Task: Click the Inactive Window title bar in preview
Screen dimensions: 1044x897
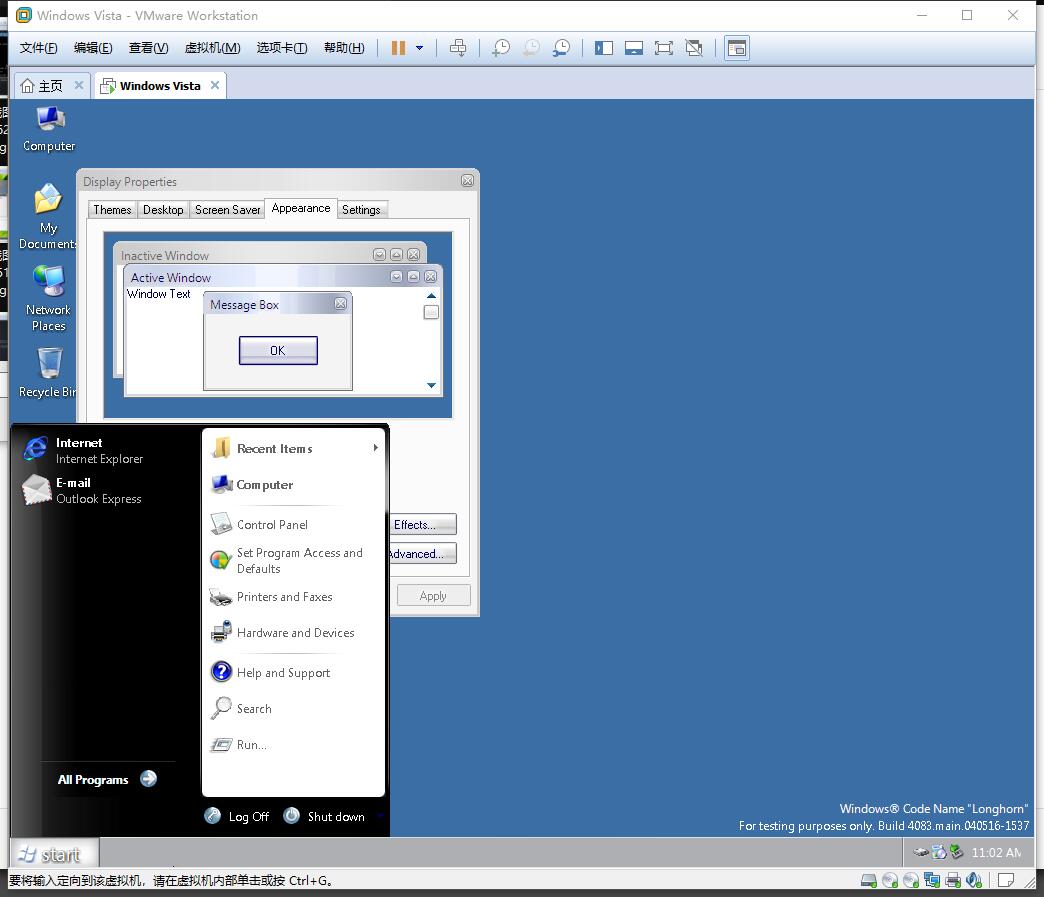Action: [270, 255]
